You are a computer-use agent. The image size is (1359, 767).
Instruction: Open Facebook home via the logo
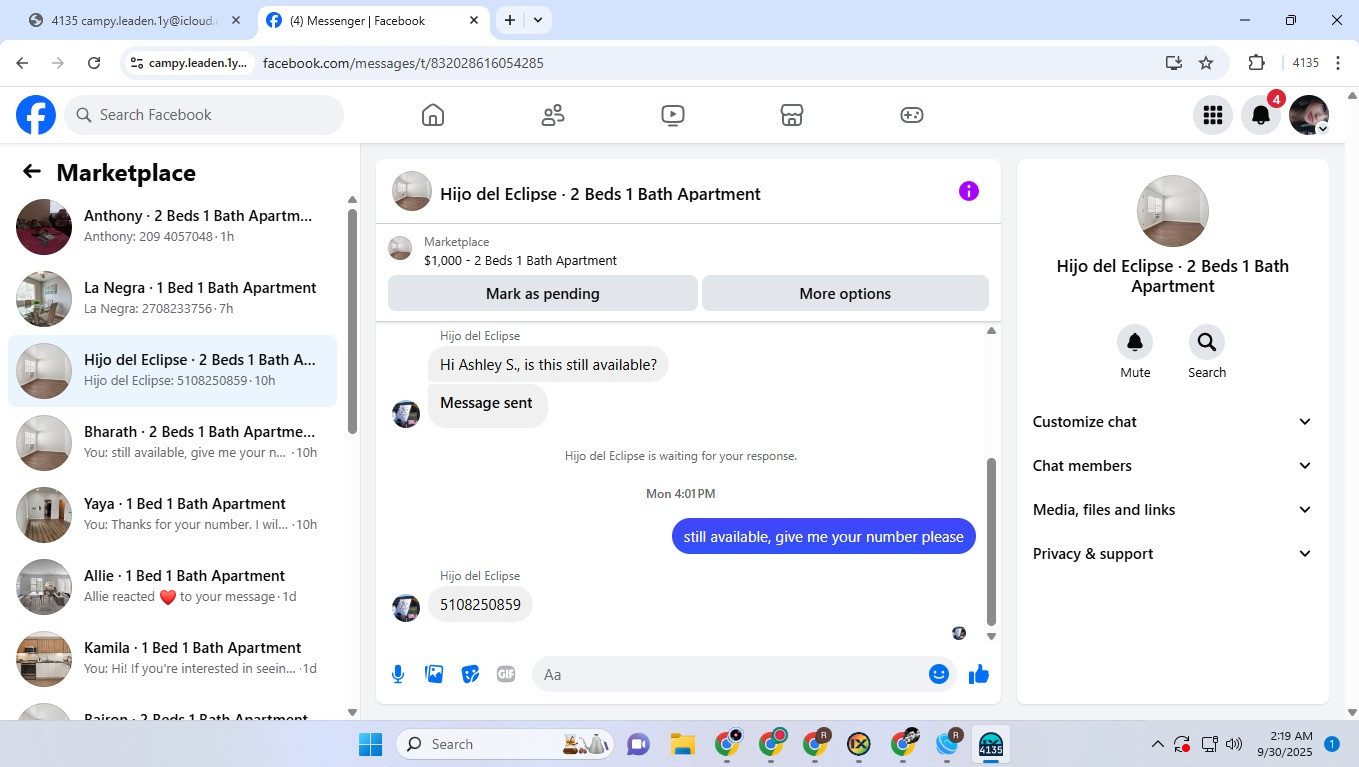click(x=36, y=115)
